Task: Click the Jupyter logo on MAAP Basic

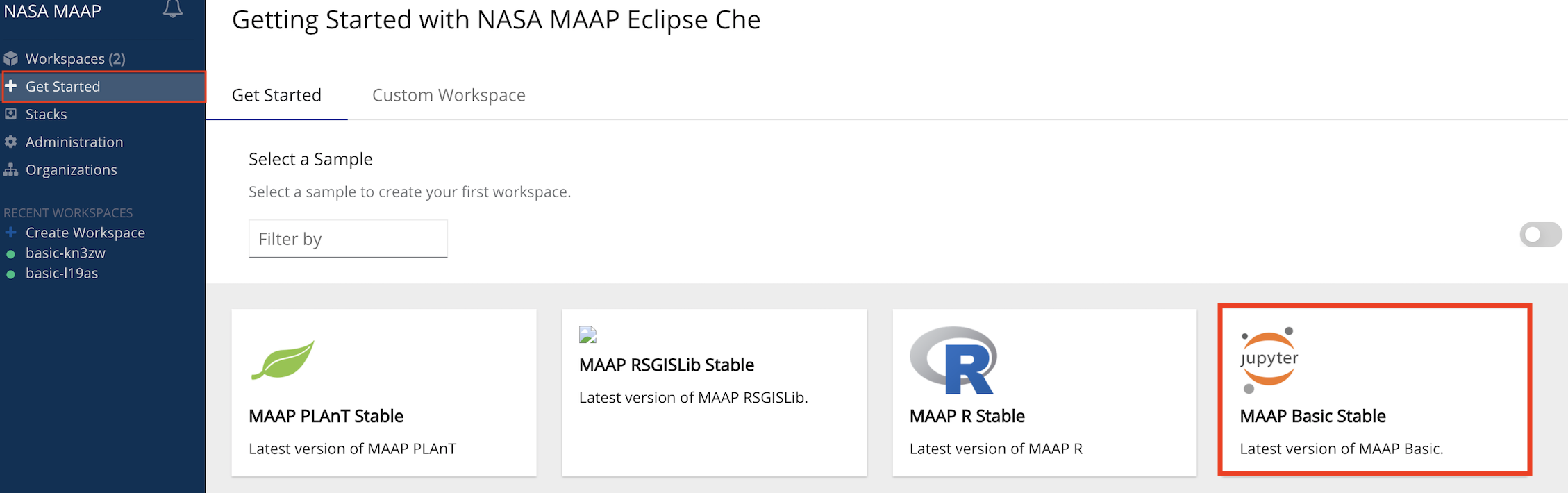Action: pos(1269,360)
